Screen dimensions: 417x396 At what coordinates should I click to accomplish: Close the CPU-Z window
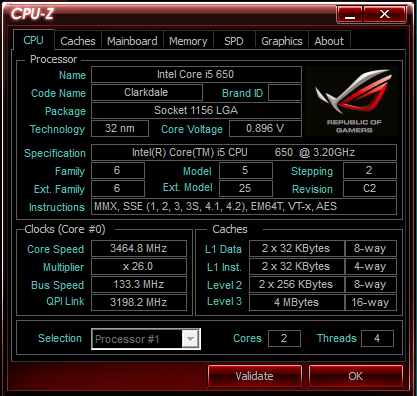[385, 14]
